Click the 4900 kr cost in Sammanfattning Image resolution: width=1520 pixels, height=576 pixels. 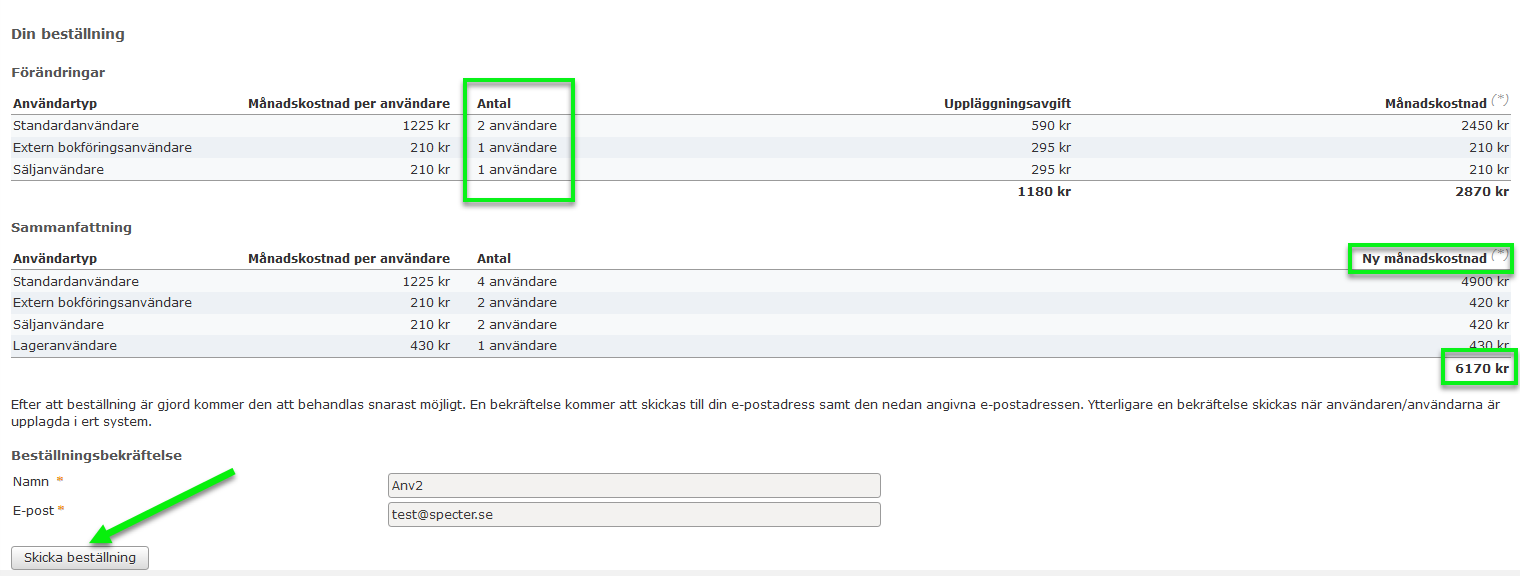1484,282
